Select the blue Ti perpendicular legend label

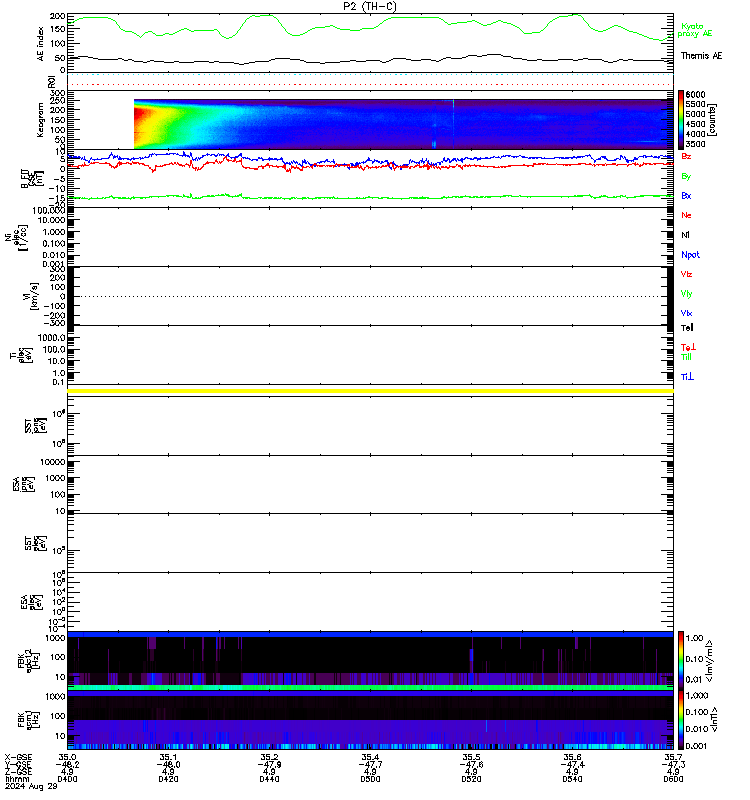point(687,377)
